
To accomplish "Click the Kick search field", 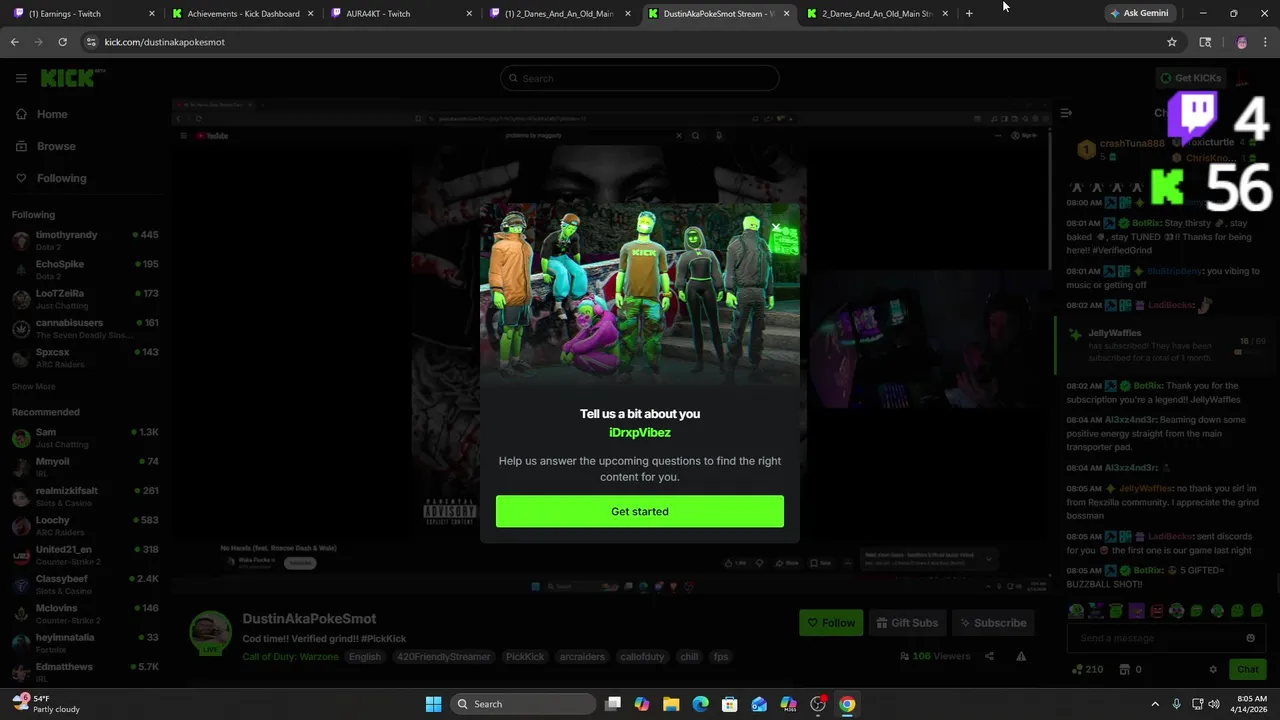I will (640, 78).
